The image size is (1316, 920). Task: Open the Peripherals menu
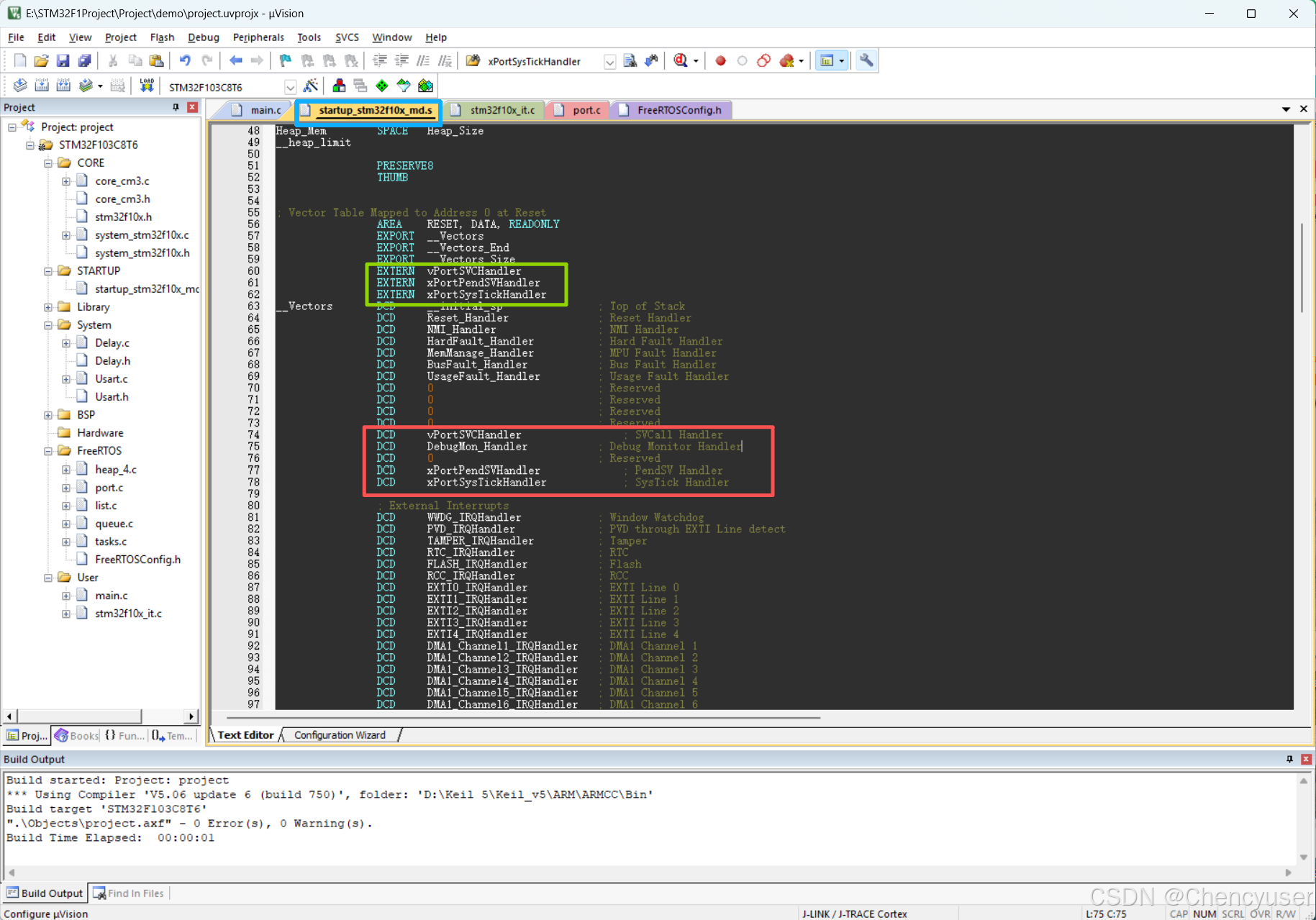[258, 37]
